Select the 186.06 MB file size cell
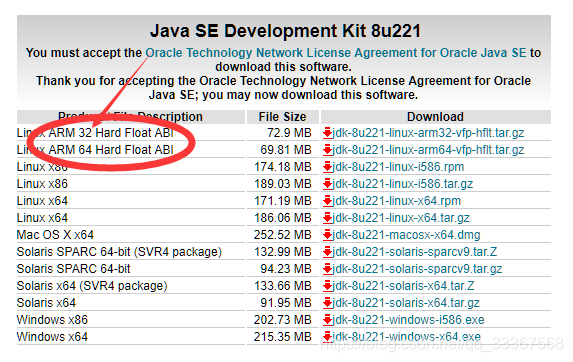The height and width of the screenshot is (362, 573). click(x=283, y=218)
